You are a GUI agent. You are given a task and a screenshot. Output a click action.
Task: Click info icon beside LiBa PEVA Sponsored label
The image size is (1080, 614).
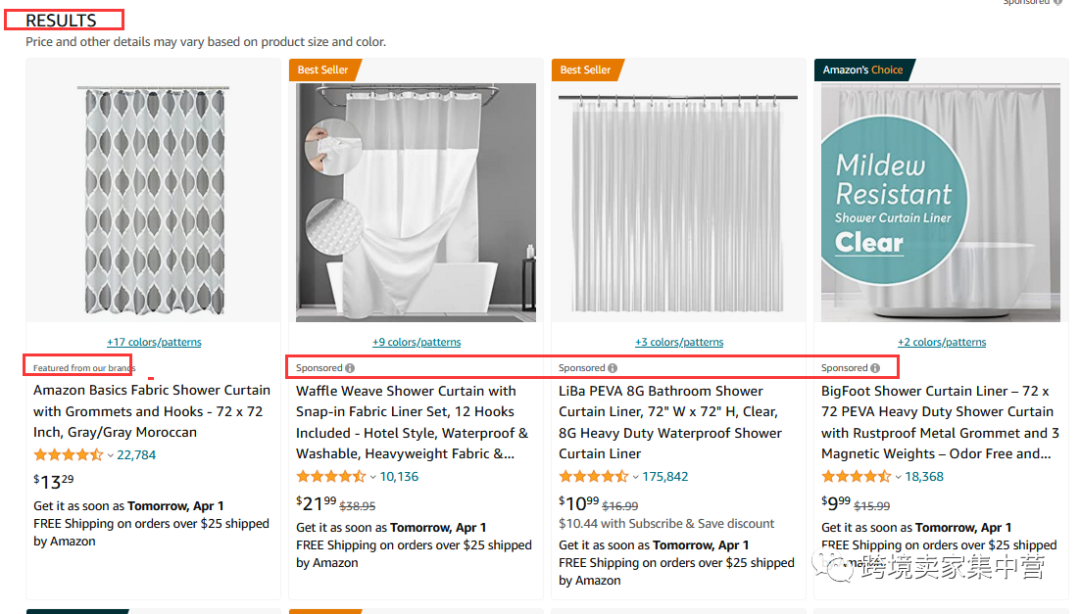point(613,368)
